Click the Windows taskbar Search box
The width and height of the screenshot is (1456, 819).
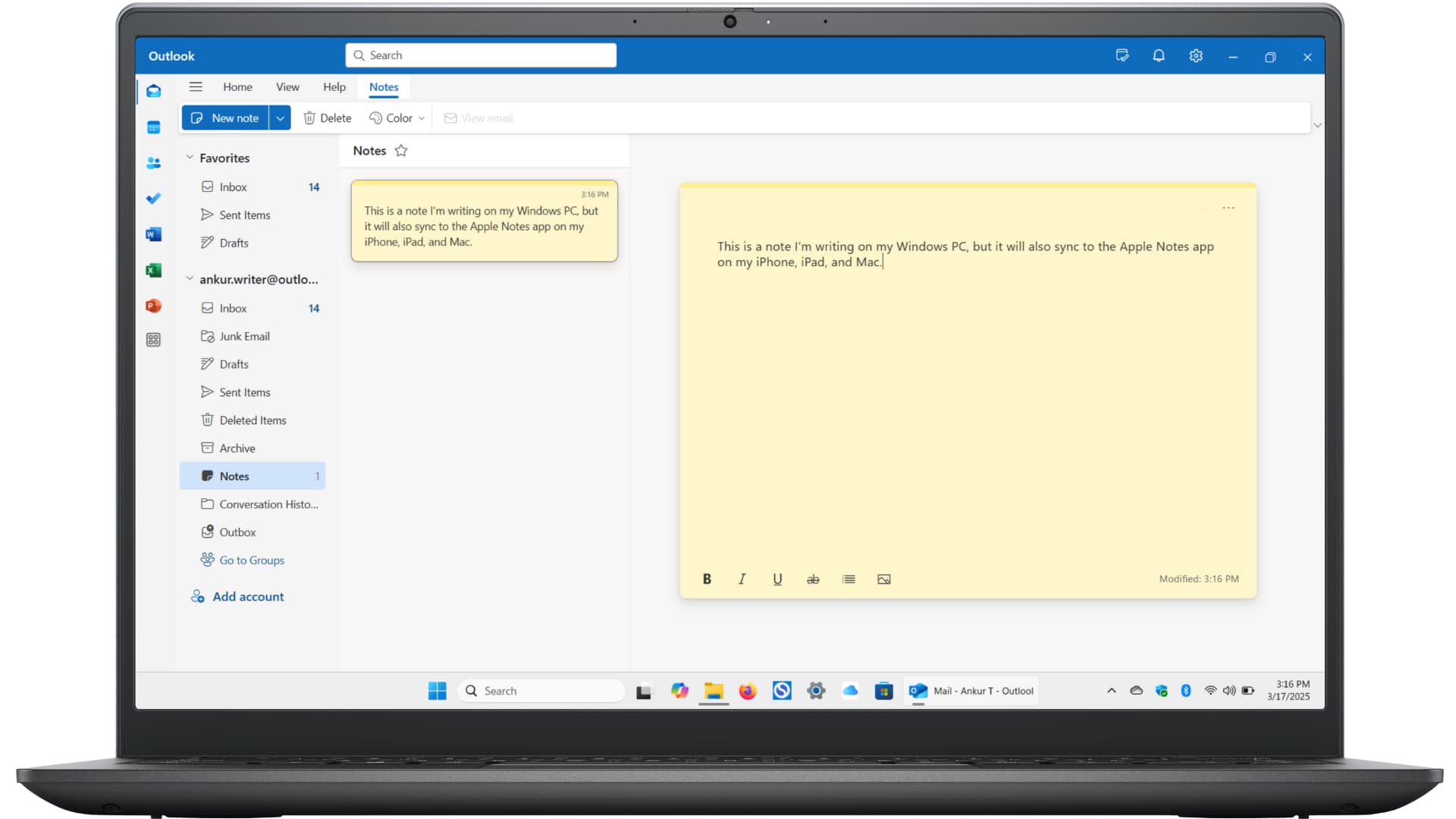pos(541,691)
